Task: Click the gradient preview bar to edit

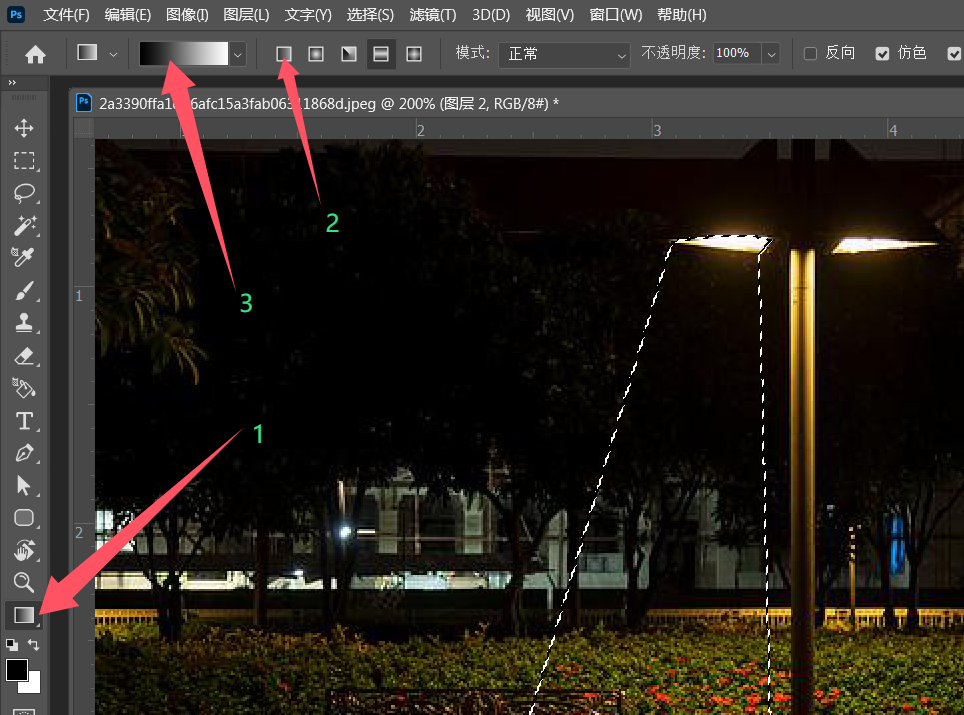Action: (183, 54)
